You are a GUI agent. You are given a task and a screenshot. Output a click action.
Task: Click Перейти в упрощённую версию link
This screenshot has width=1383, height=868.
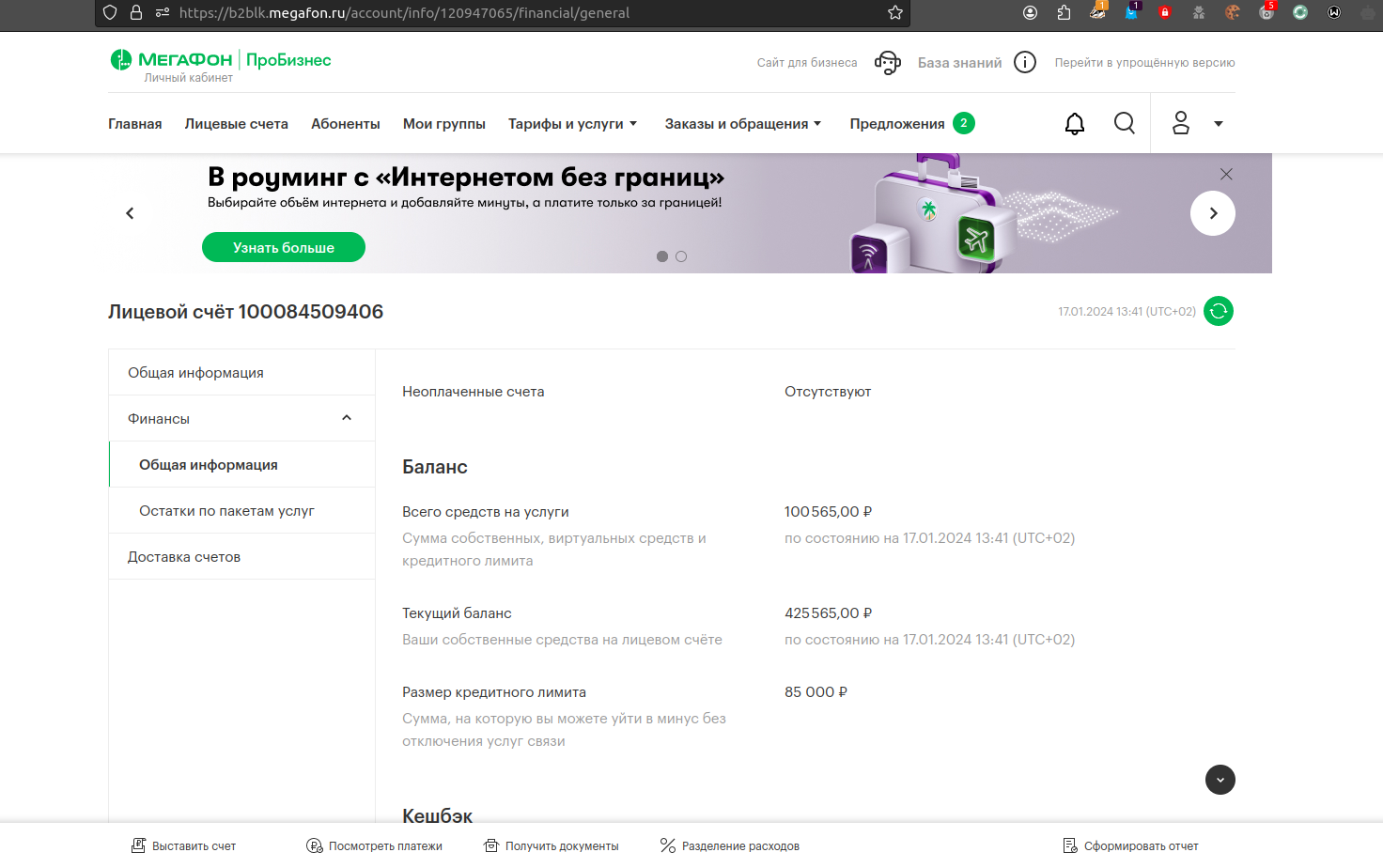[x=1144, y=63]
